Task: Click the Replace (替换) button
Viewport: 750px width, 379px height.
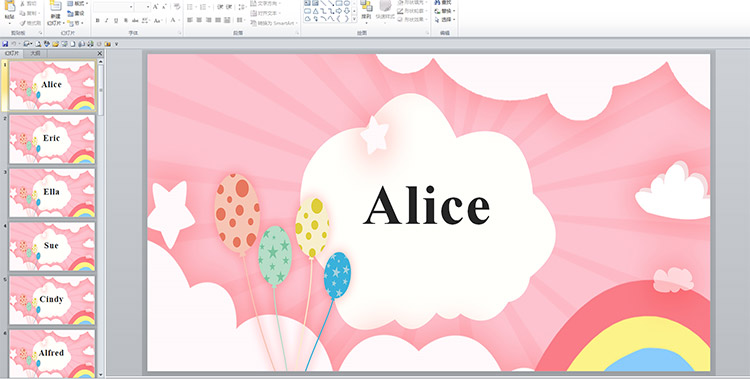Action: (x=445, y=11)
